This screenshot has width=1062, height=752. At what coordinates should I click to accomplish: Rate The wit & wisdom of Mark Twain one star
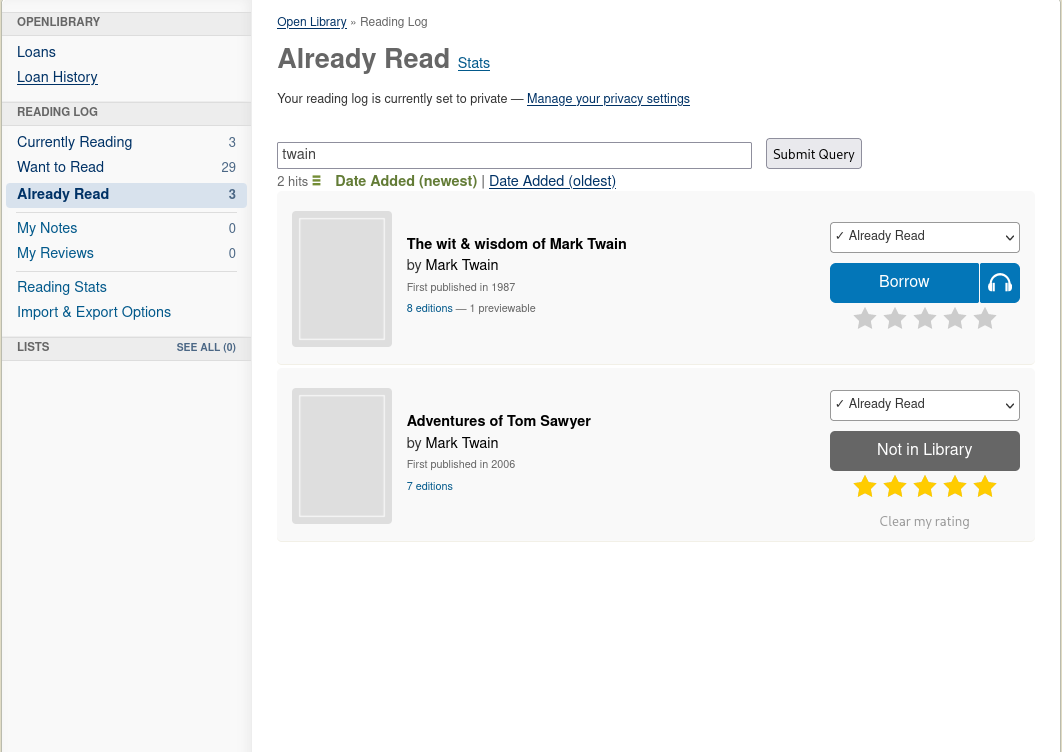(865, 318)
